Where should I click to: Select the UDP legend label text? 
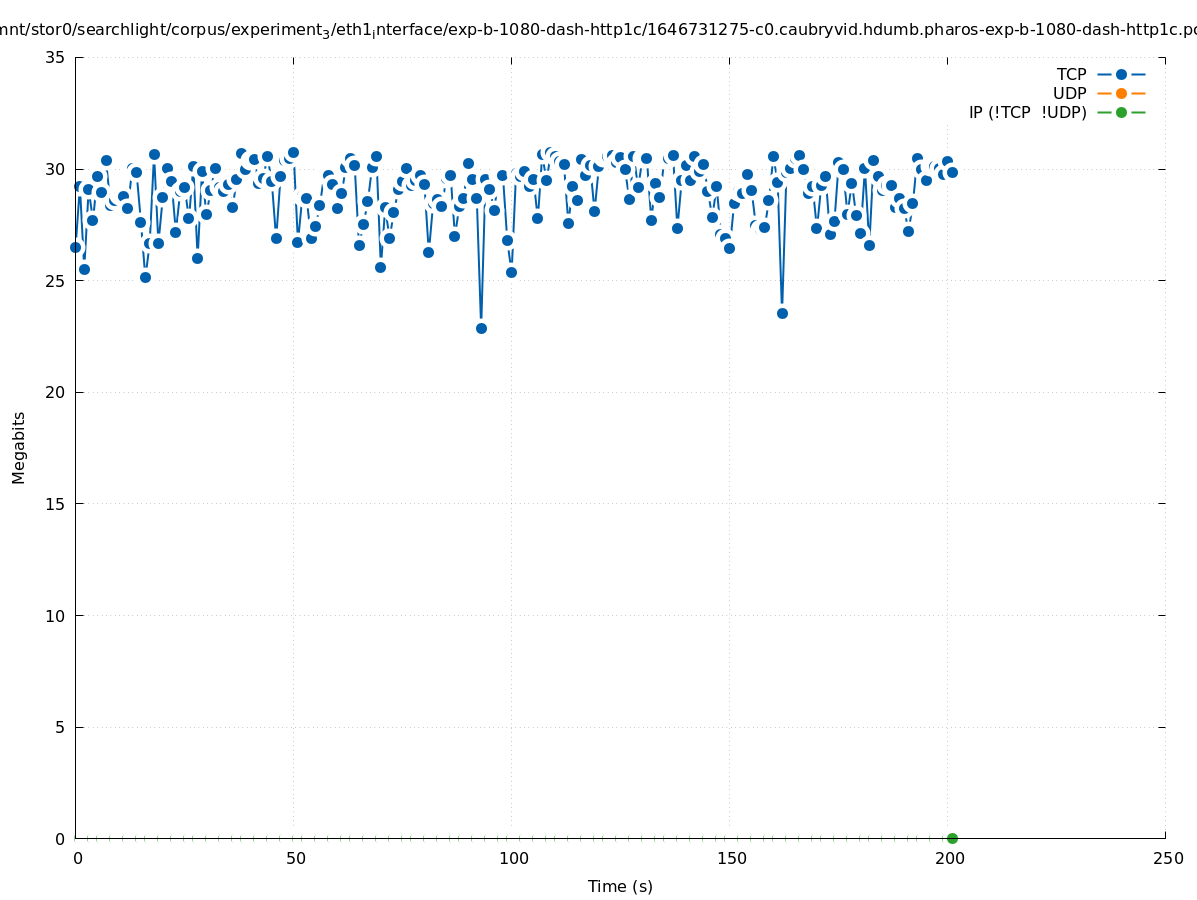point(1069,93)
